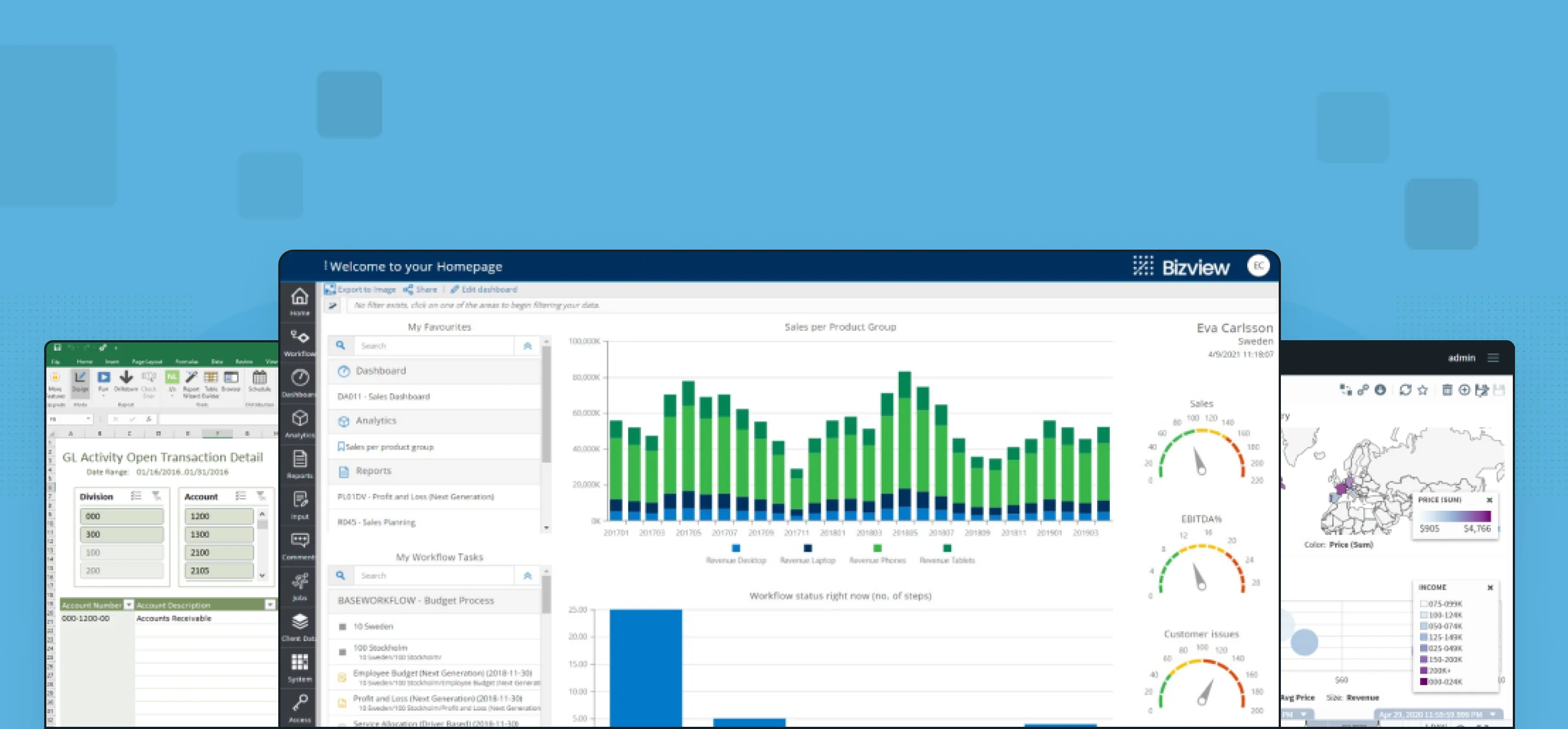Open the Data tab in Excel
1568x729 pixels.
[x=216, y=361]
